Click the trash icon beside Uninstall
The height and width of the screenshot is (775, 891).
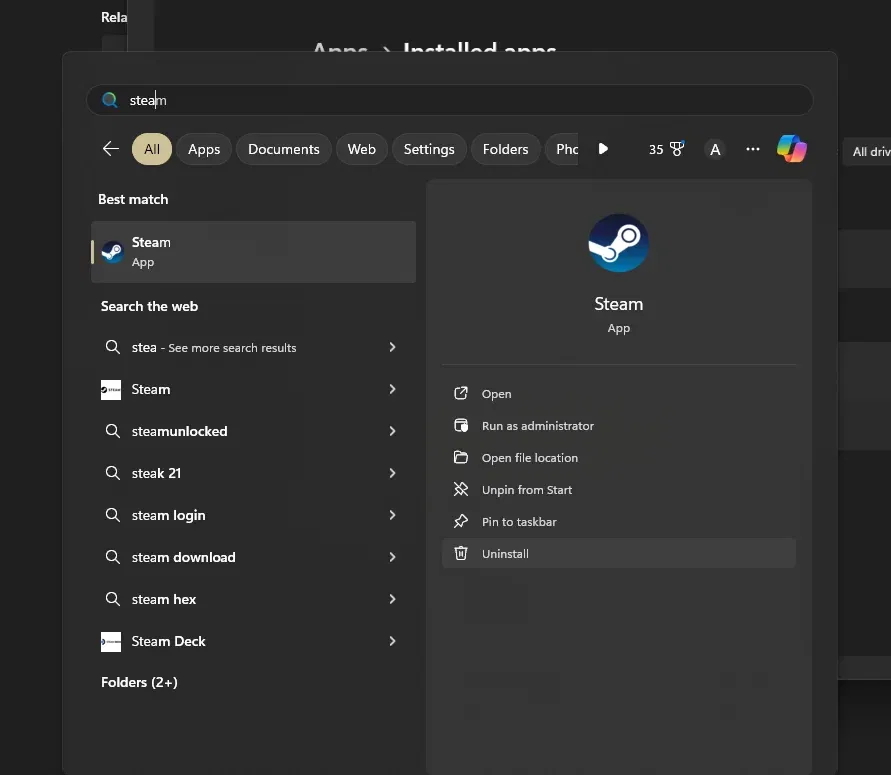pyautogui.click(x=461, y=553)
